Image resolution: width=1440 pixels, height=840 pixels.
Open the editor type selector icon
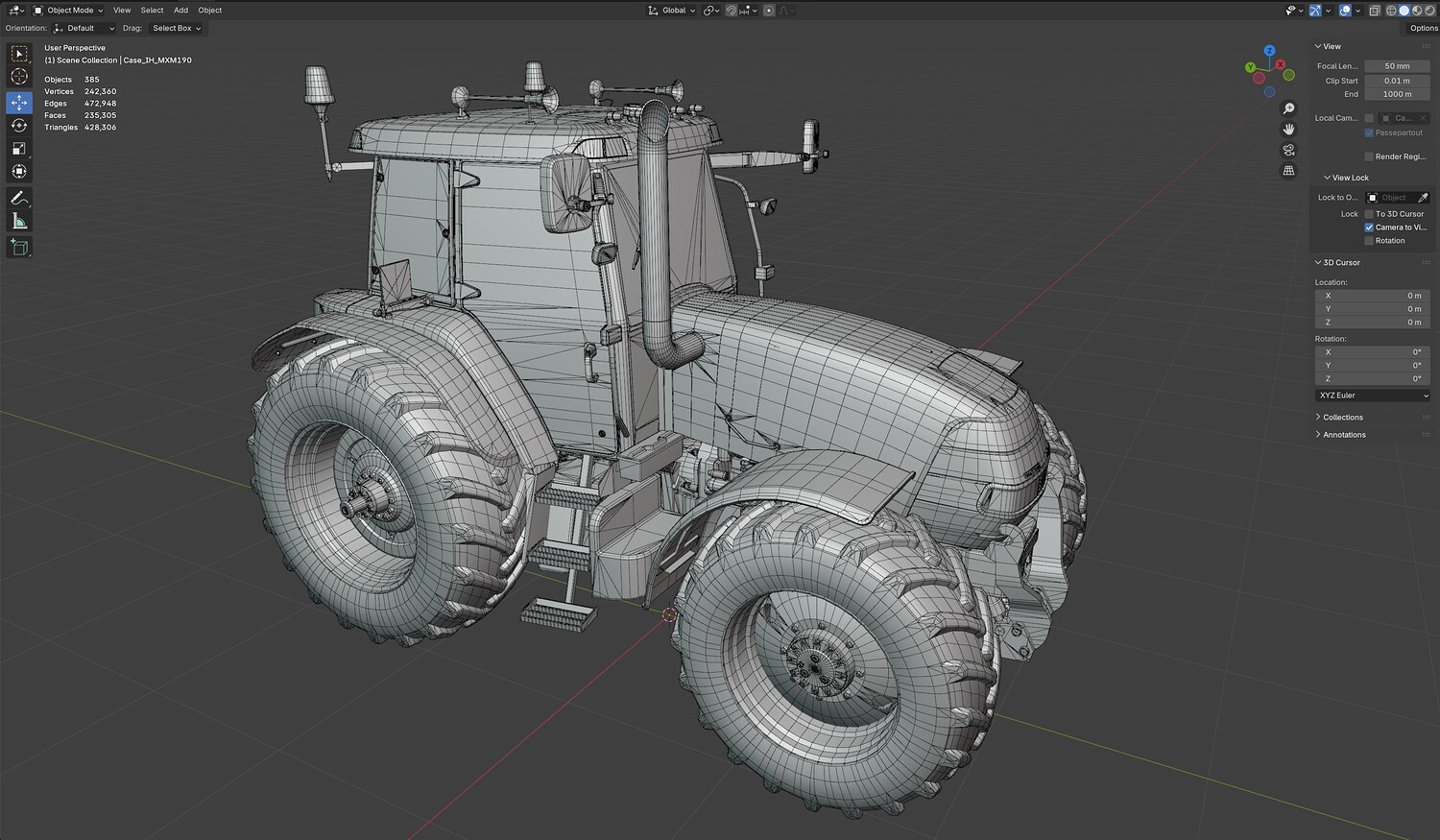click(x=16, y=11)
